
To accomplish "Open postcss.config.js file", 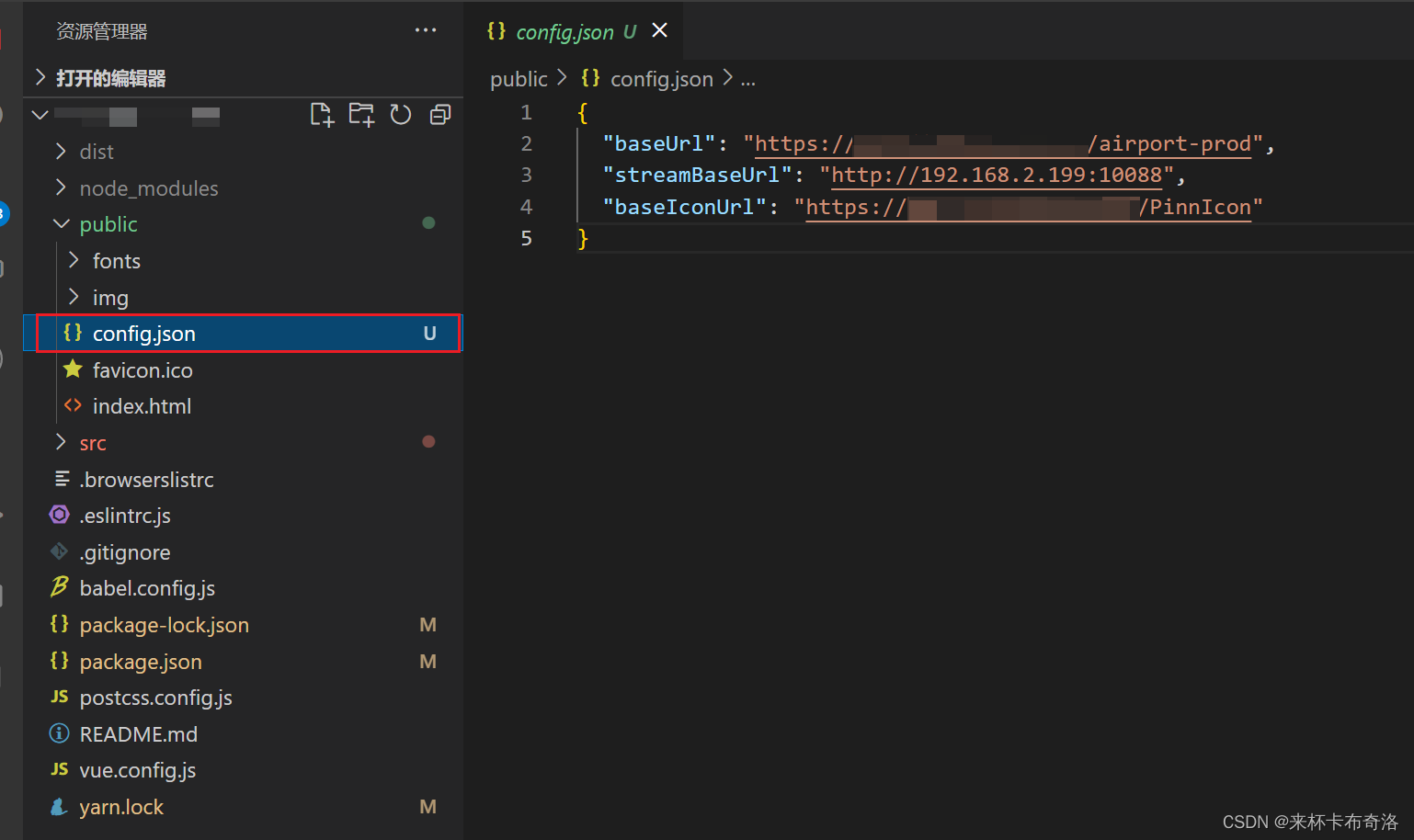I will coord(243,698).
